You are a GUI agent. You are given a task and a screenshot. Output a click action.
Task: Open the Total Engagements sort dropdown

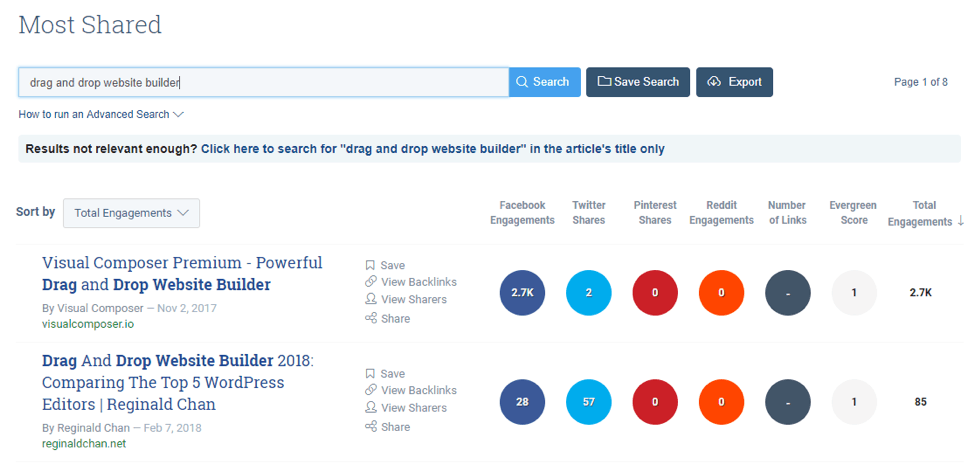click(x=131, y=213)
